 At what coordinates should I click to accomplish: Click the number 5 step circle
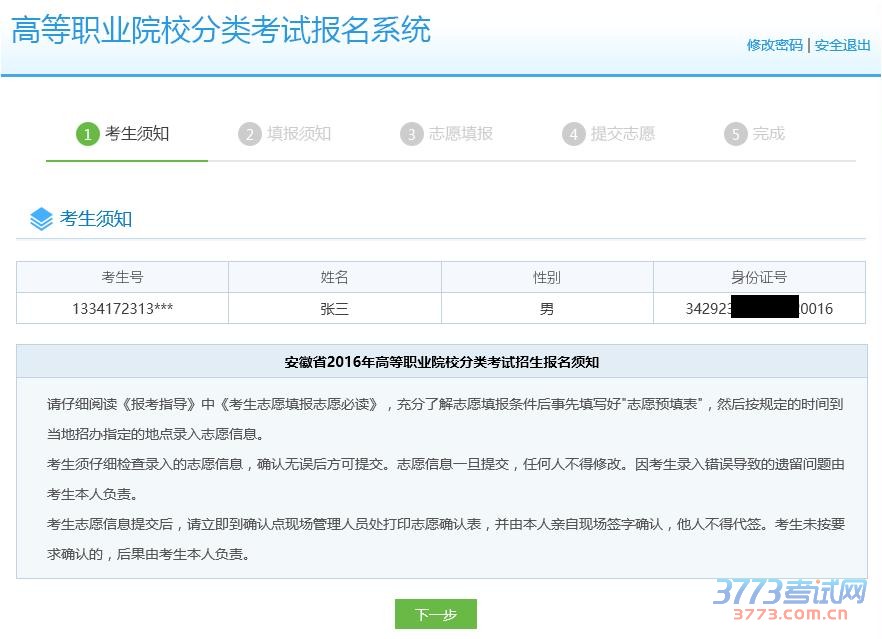[735, 134]
